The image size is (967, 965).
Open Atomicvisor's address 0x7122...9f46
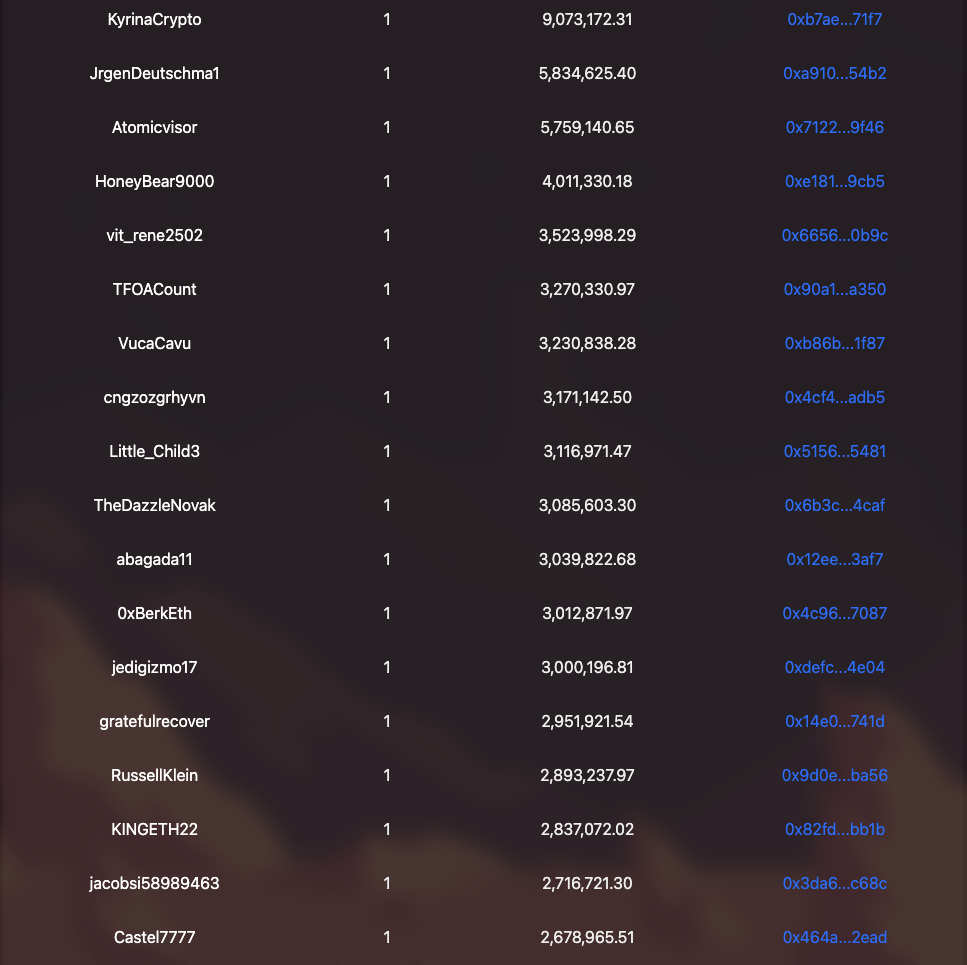[x=834, y=127]
